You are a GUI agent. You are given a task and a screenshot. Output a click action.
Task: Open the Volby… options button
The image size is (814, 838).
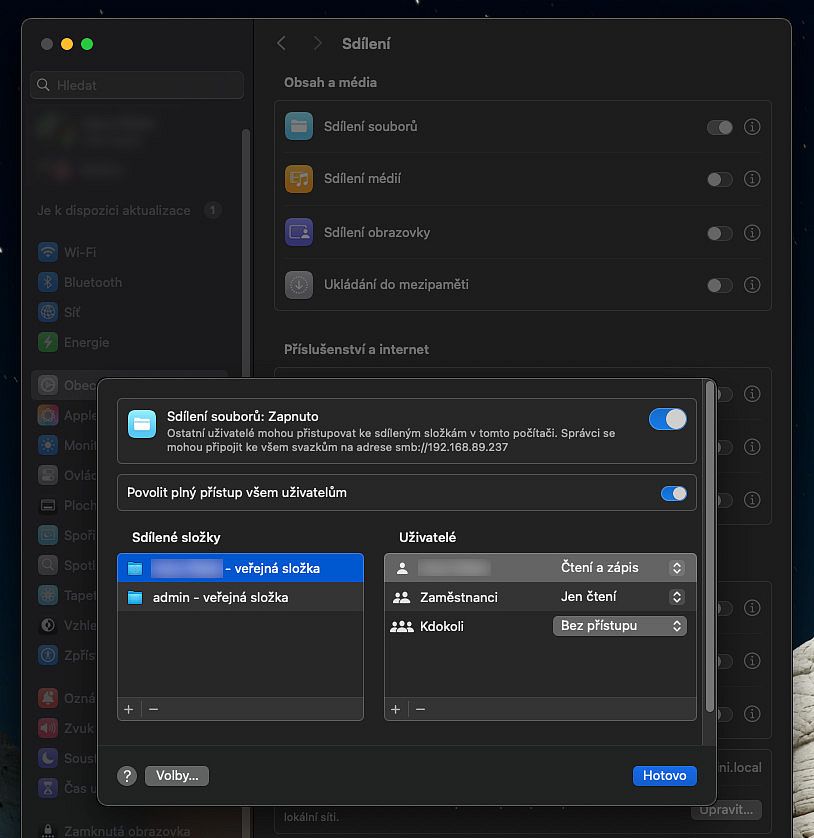pos(177,775)
